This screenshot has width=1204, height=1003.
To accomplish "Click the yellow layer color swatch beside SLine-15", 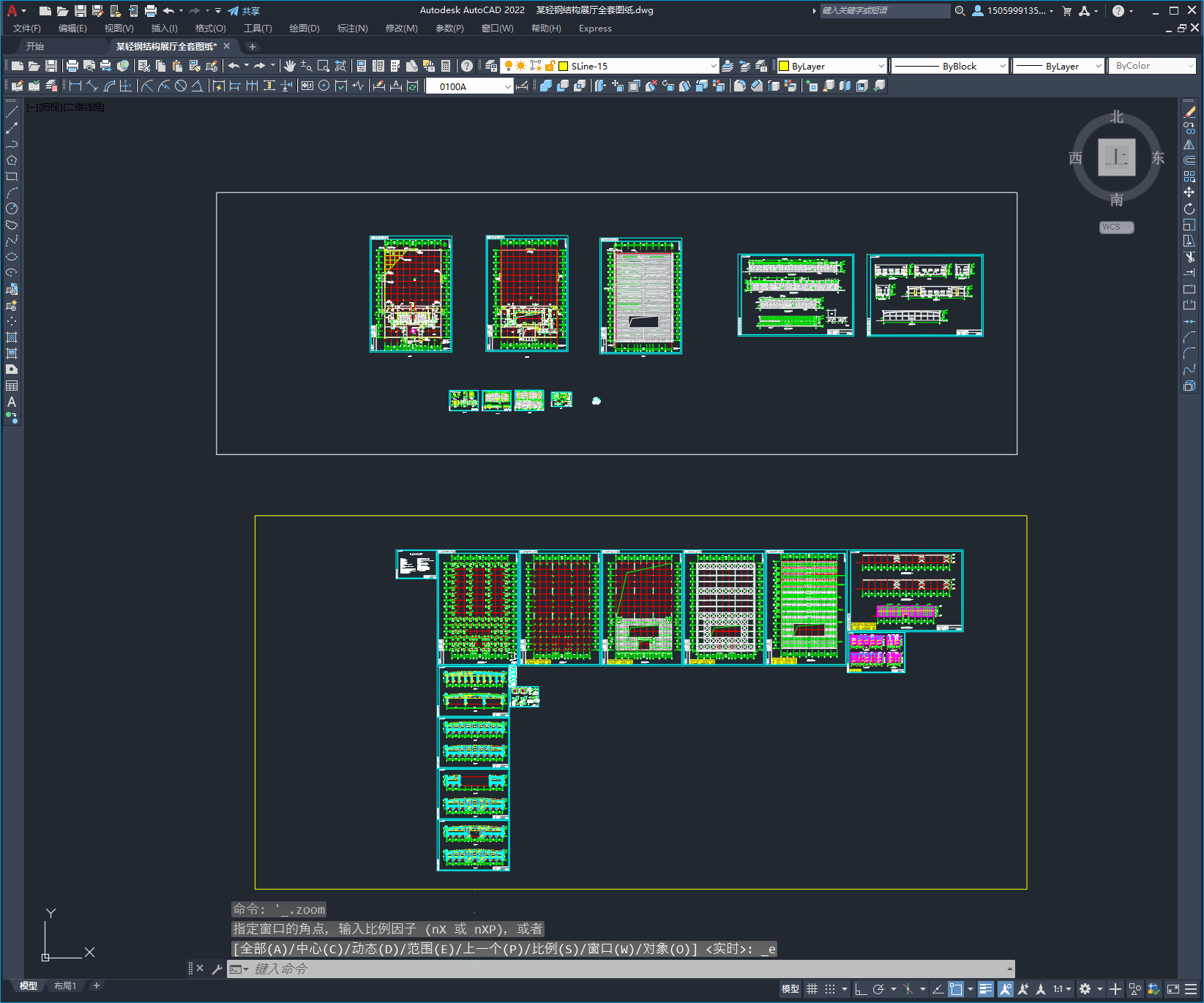I will [564, 66].
